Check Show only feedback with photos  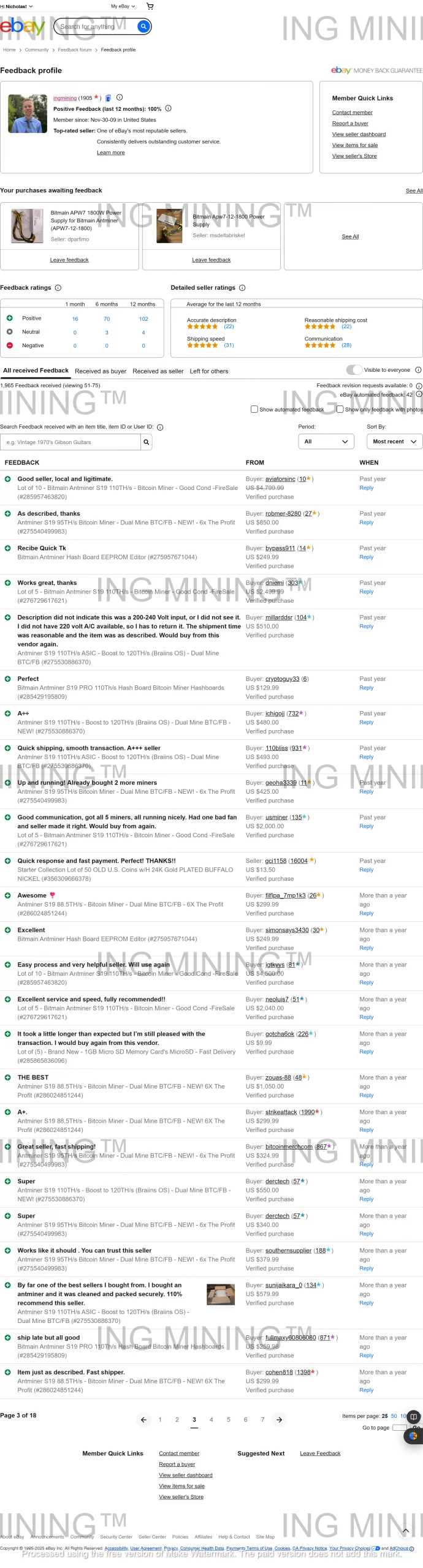point(340,409)
